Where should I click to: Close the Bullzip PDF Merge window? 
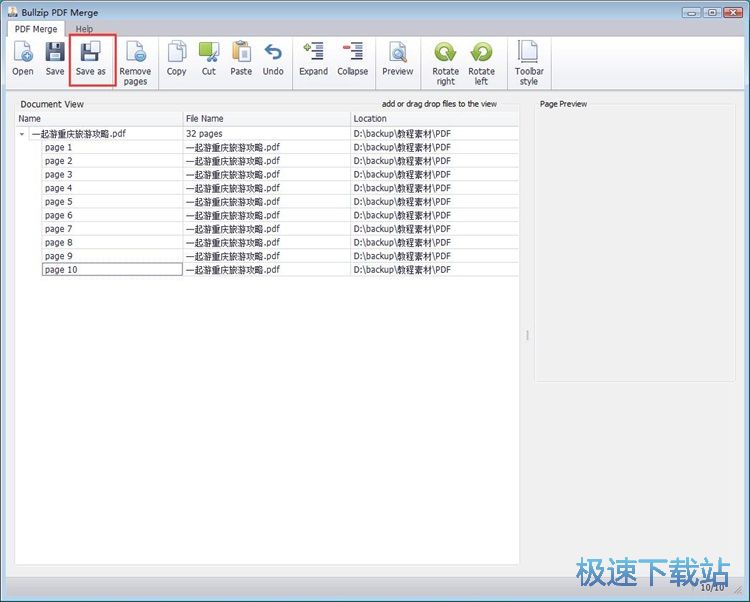(733, 12)
